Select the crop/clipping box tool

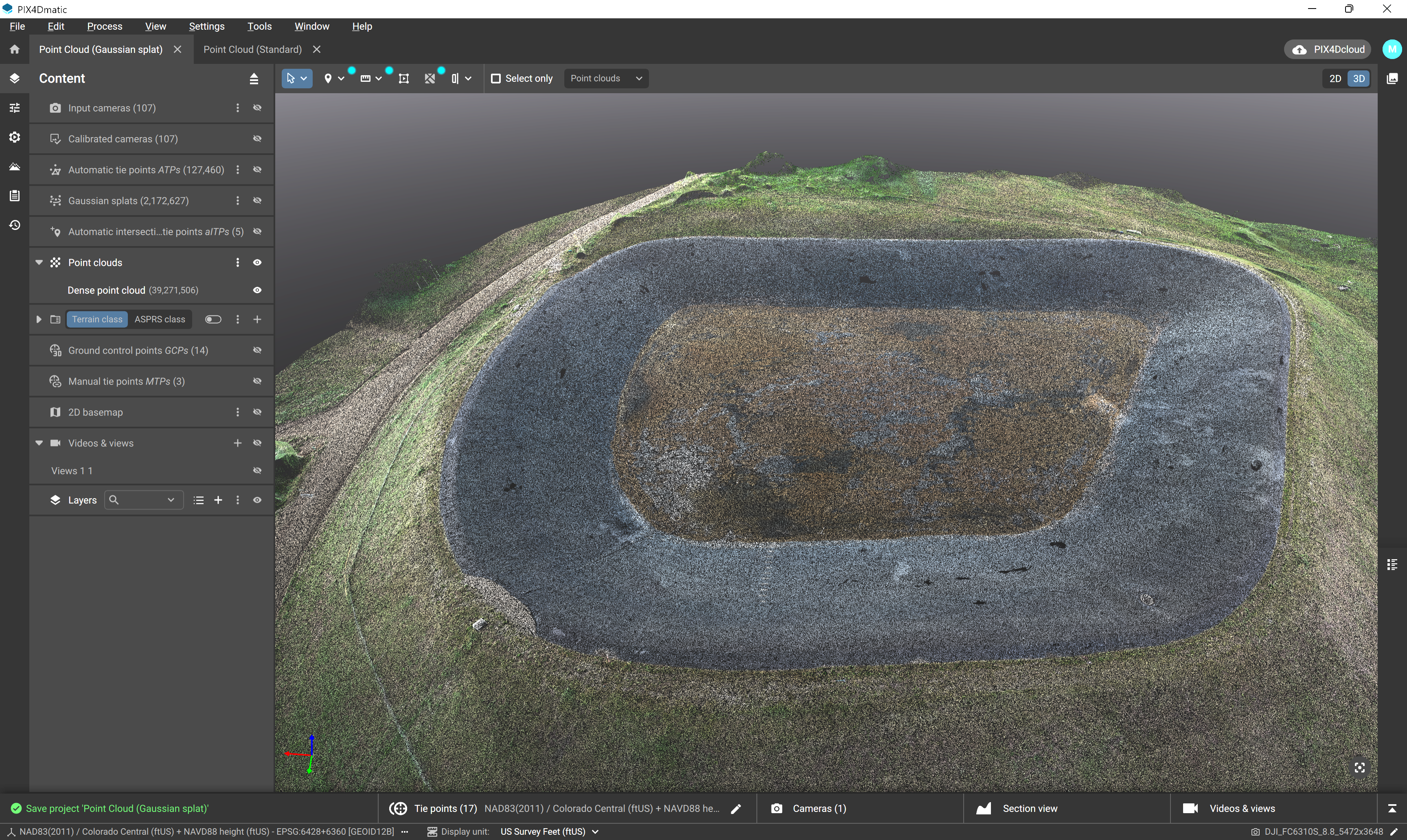404,78
